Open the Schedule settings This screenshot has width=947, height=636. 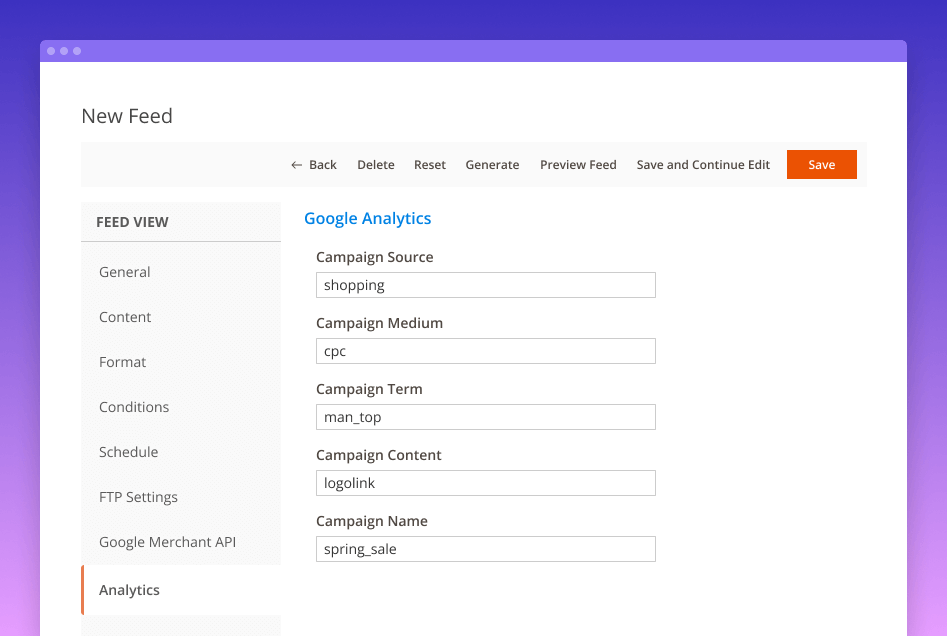tap(128, 452)
